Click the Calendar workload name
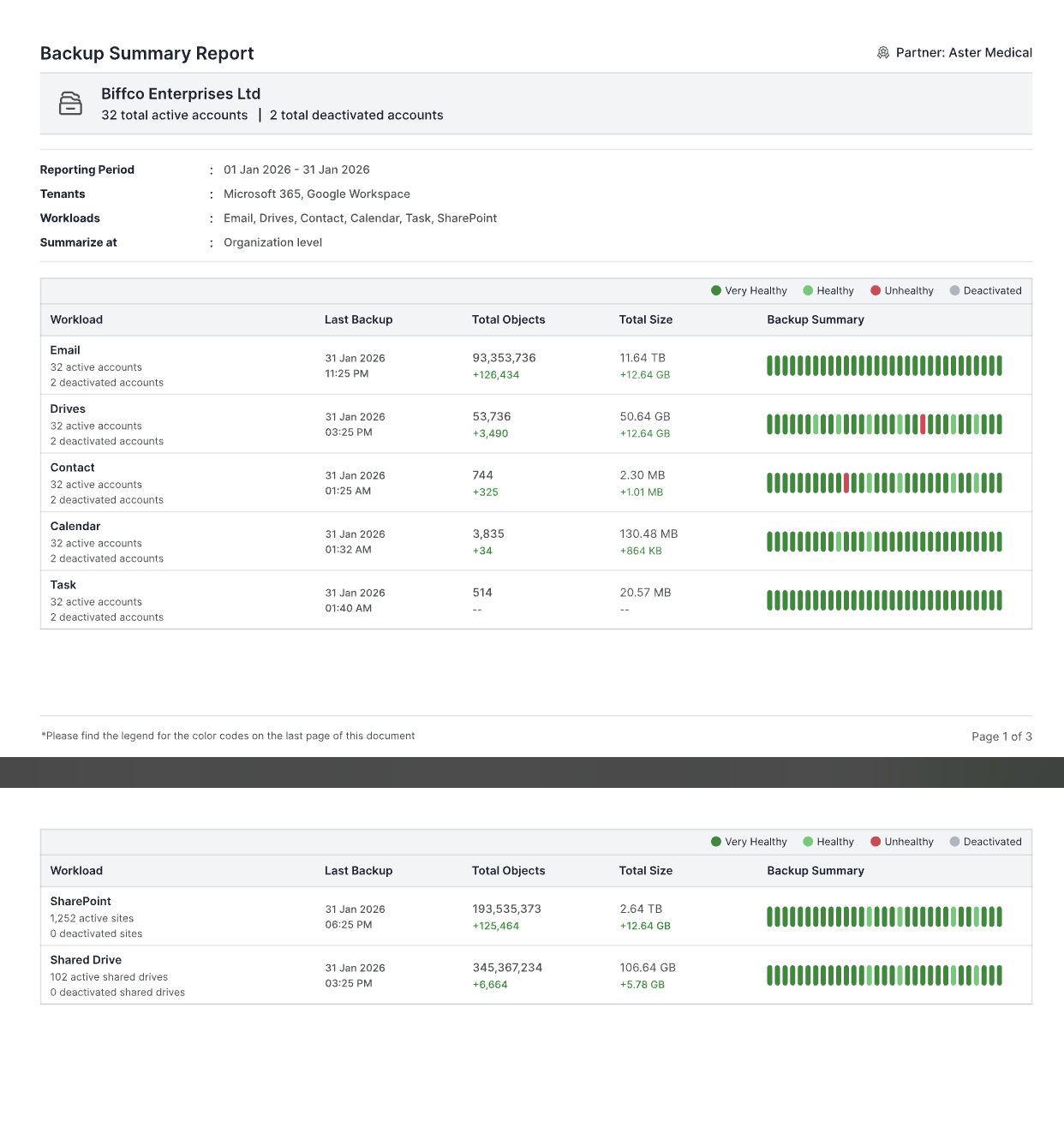This screenshot has width=1064, height=1139. point(75,527)
